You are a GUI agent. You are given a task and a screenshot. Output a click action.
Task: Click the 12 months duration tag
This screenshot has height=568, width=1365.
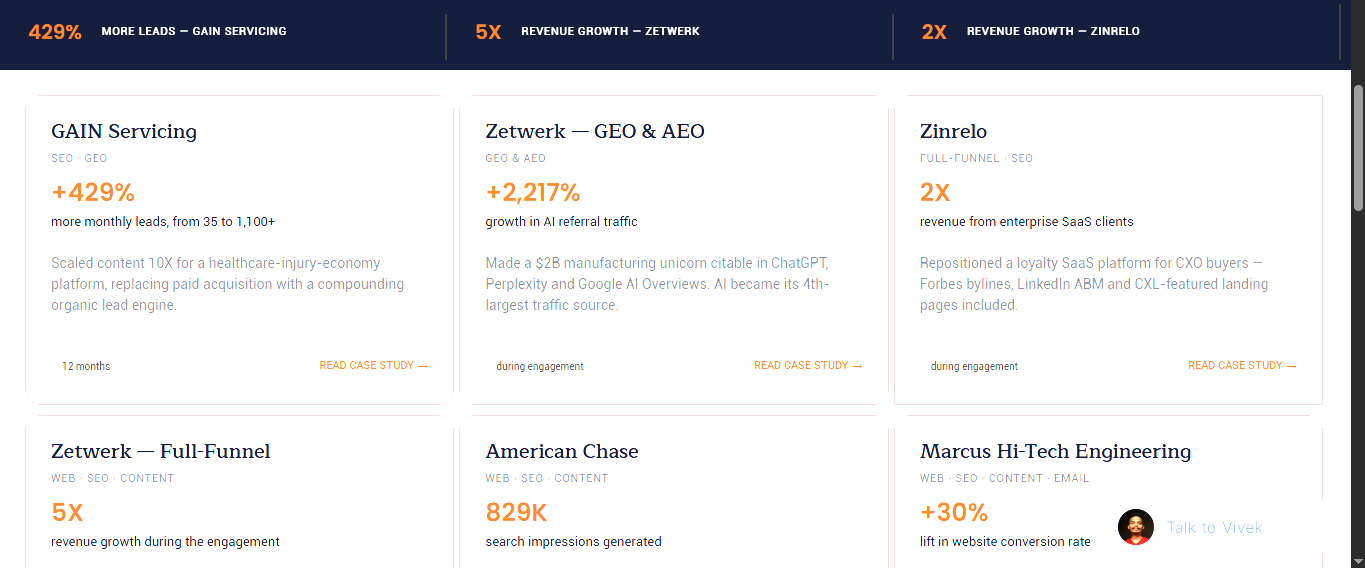tap(86, 366)
